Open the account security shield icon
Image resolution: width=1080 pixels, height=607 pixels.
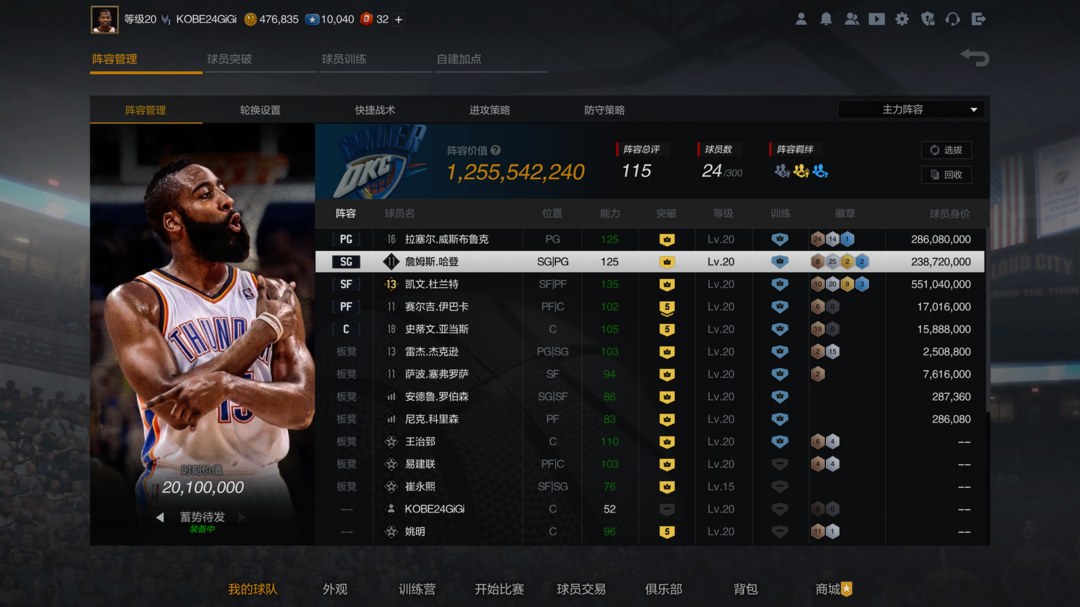[x=928, y=19]
